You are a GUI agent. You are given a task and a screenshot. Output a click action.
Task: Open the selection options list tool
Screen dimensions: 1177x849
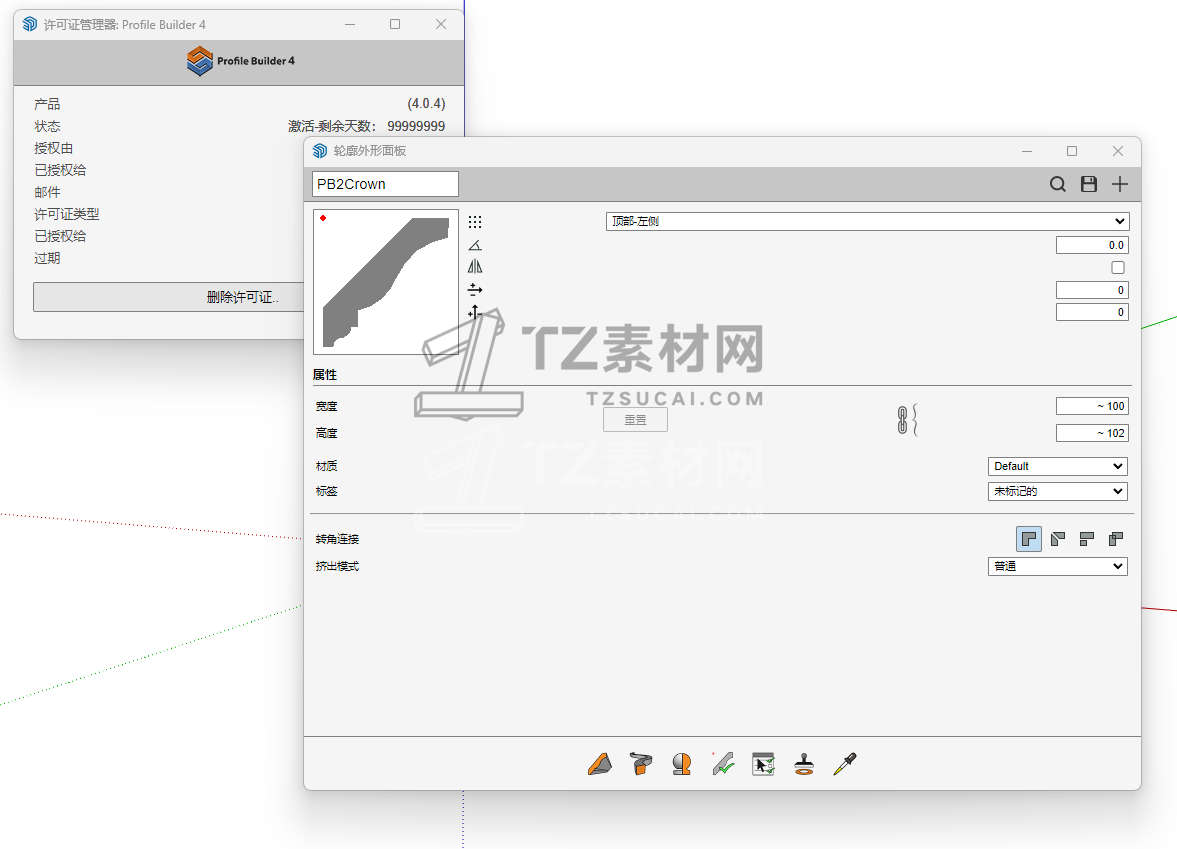[x=763, y=764]
